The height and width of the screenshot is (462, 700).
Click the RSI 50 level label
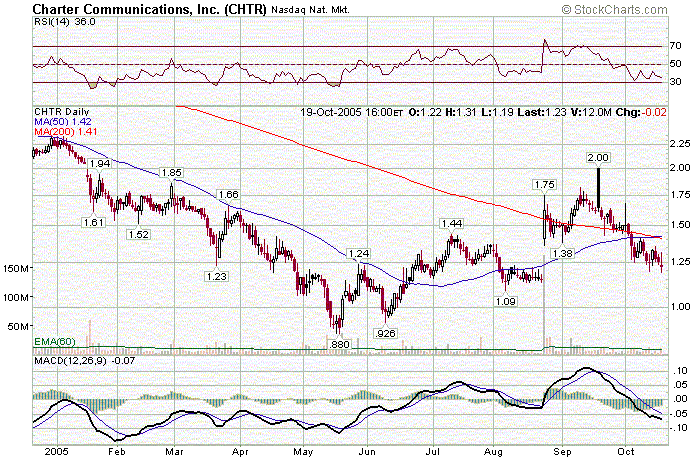(675, 64)
